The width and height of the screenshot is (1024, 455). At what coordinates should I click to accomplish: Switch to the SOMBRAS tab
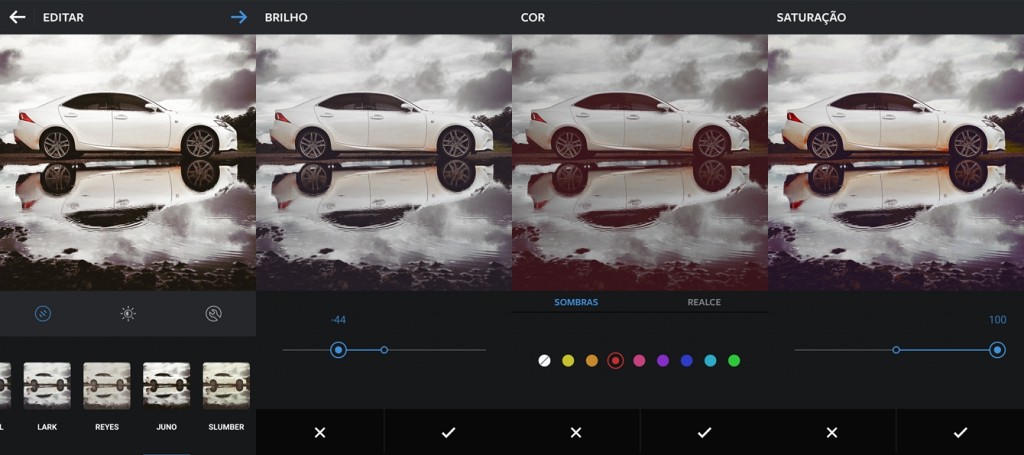(x=576, y=302)
